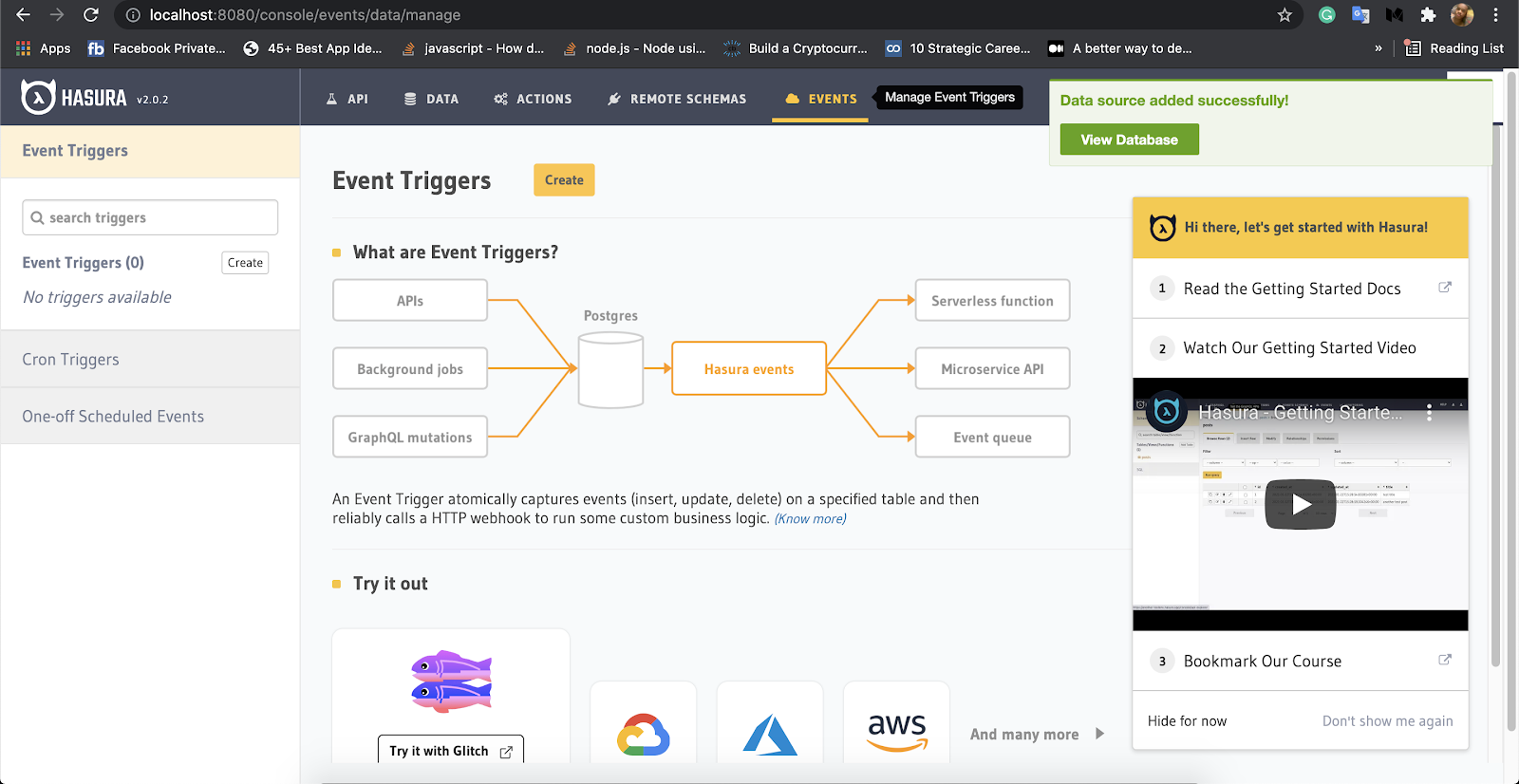The image size is (1519, 784).
Task: Go back with browser back arrow
Action: coord(23,15)
